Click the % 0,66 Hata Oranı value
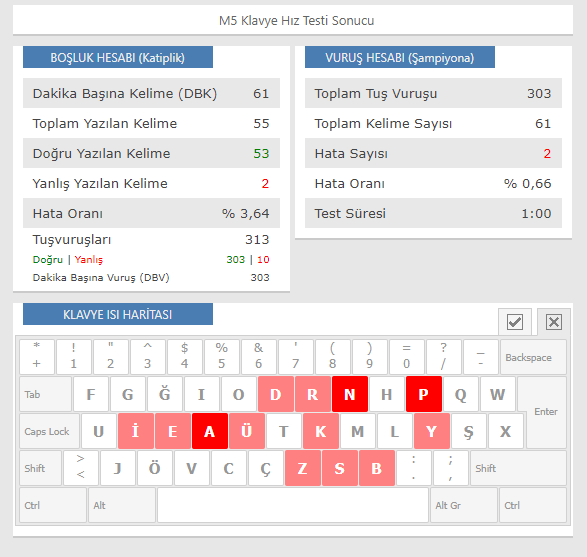587x557 pixels. 527,183
